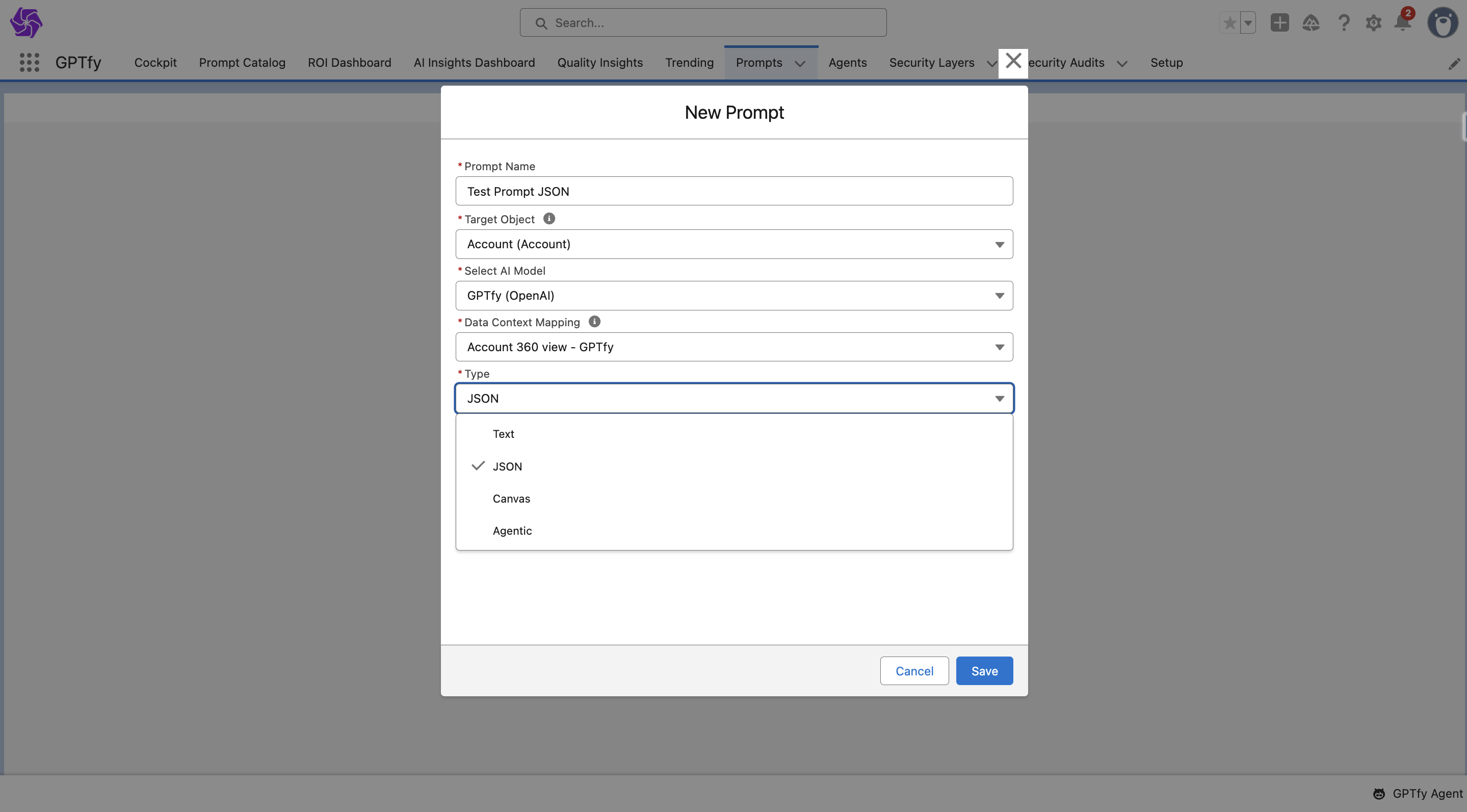
Task: Click the Prompt Name input field
Action: 733,191
